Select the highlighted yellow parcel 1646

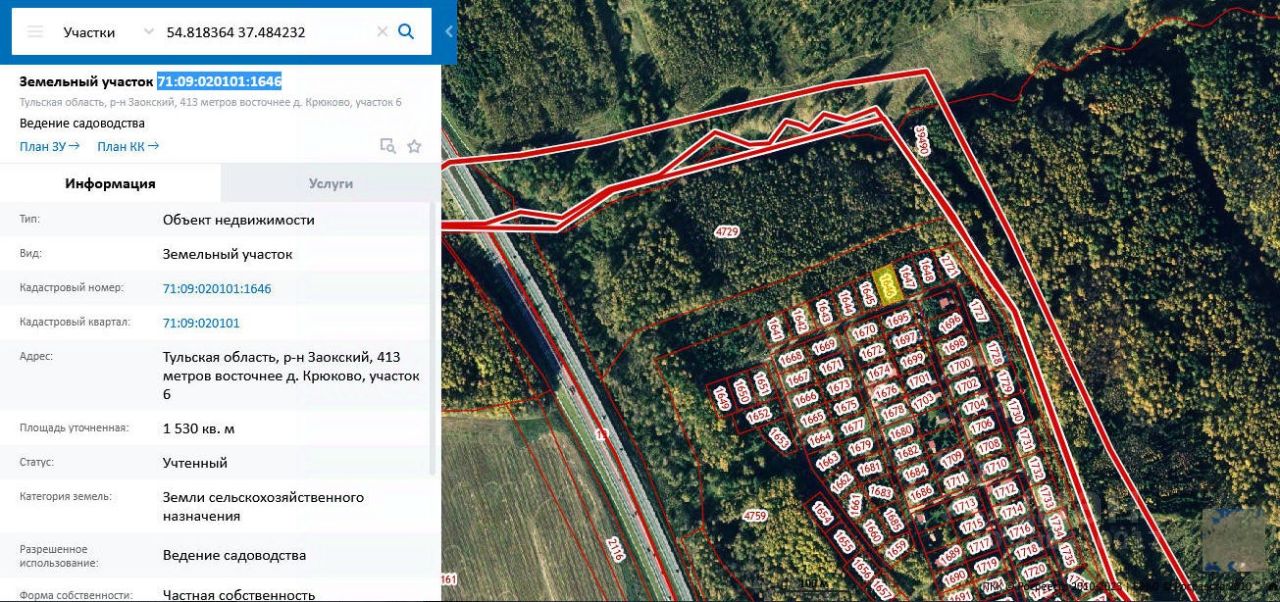click(887, 284)
